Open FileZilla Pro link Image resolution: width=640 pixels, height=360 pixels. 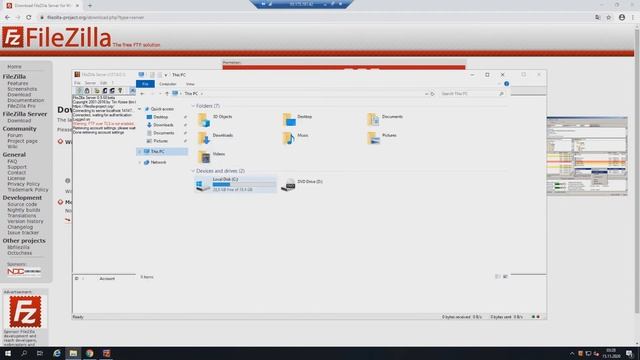21,106
